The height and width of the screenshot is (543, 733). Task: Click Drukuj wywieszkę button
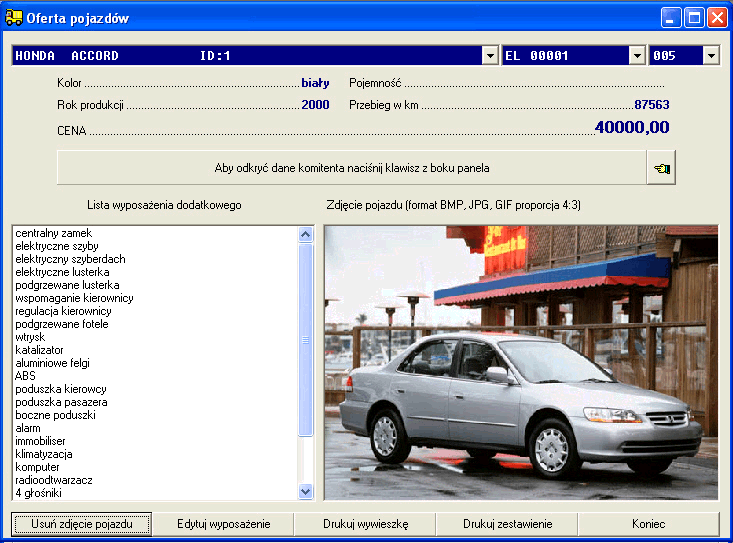point(365,524)
